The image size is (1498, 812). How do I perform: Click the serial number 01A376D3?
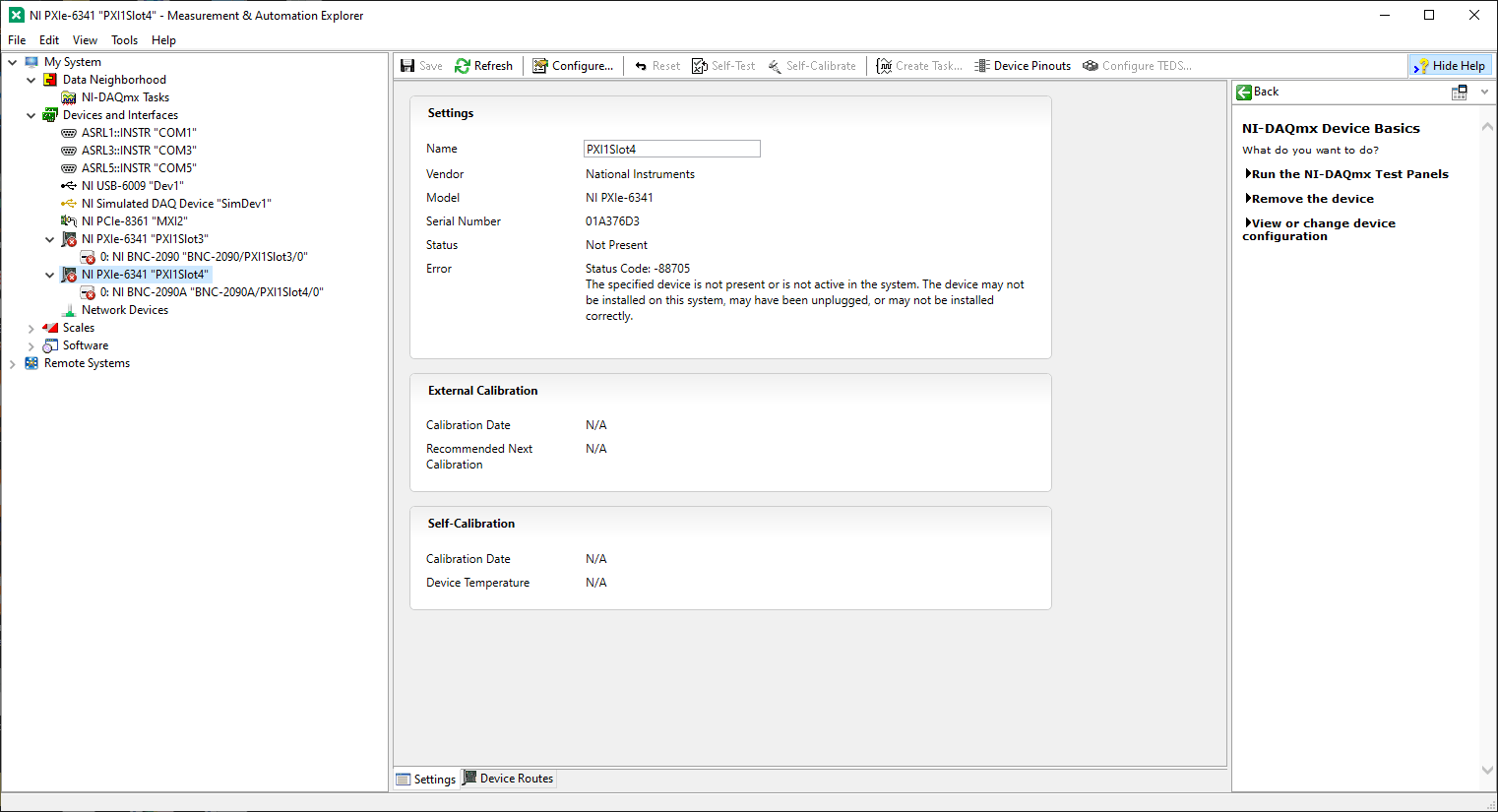612,221
